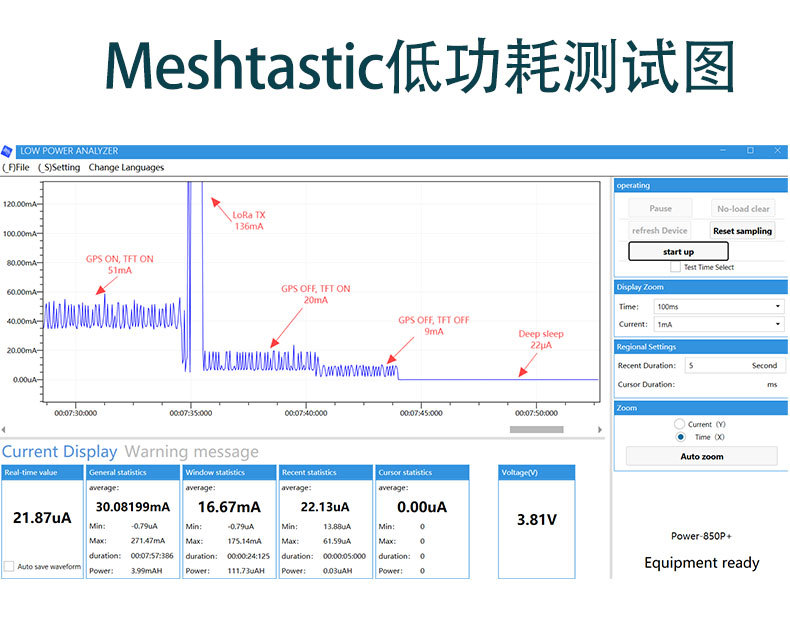Click the window duration 00:00:24:125
790x628 pixels.
pos(248,556)
